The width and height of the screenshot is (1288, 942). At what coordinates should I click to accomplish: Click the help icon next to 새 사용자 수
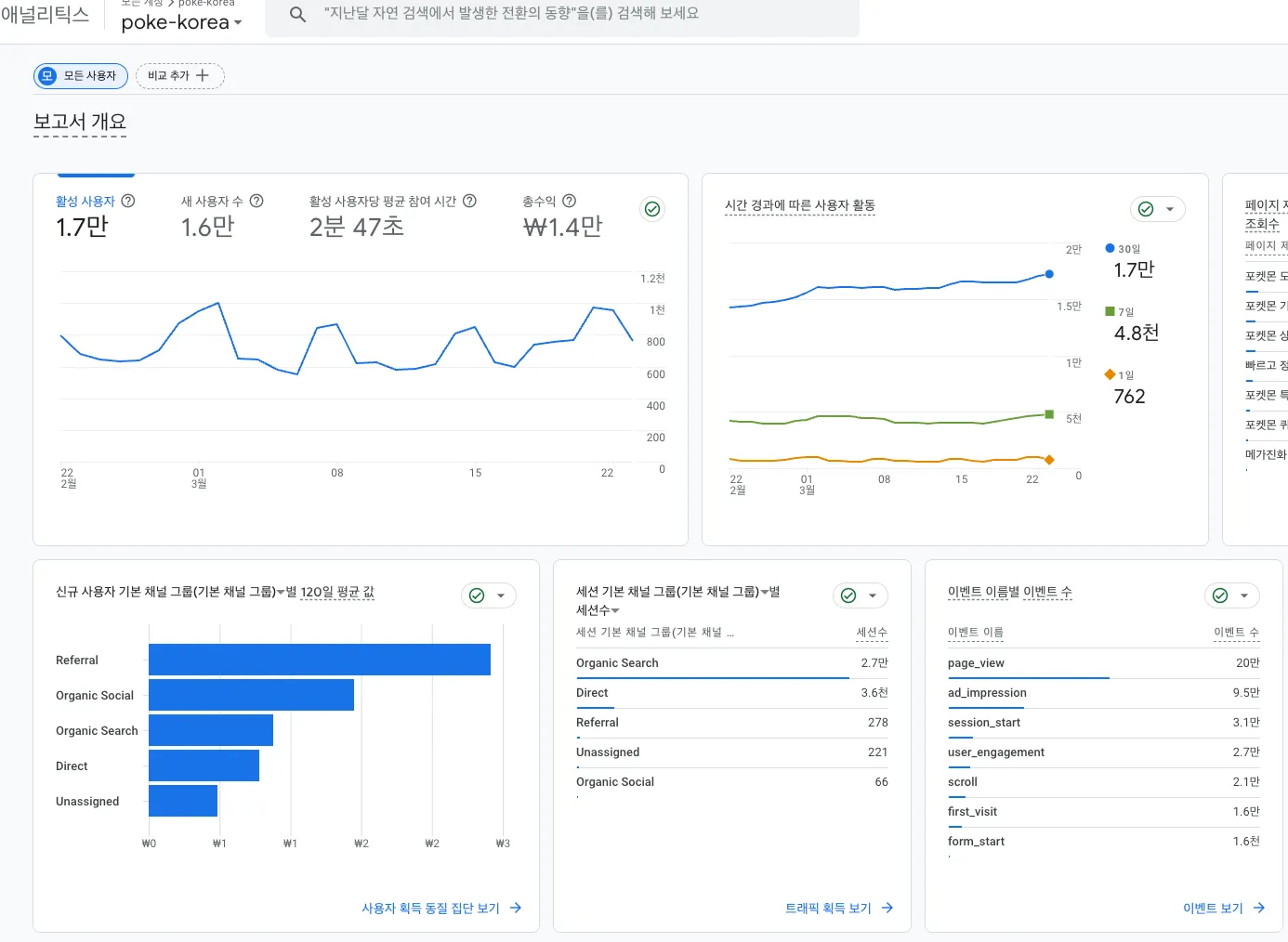(x=256, y=200)
